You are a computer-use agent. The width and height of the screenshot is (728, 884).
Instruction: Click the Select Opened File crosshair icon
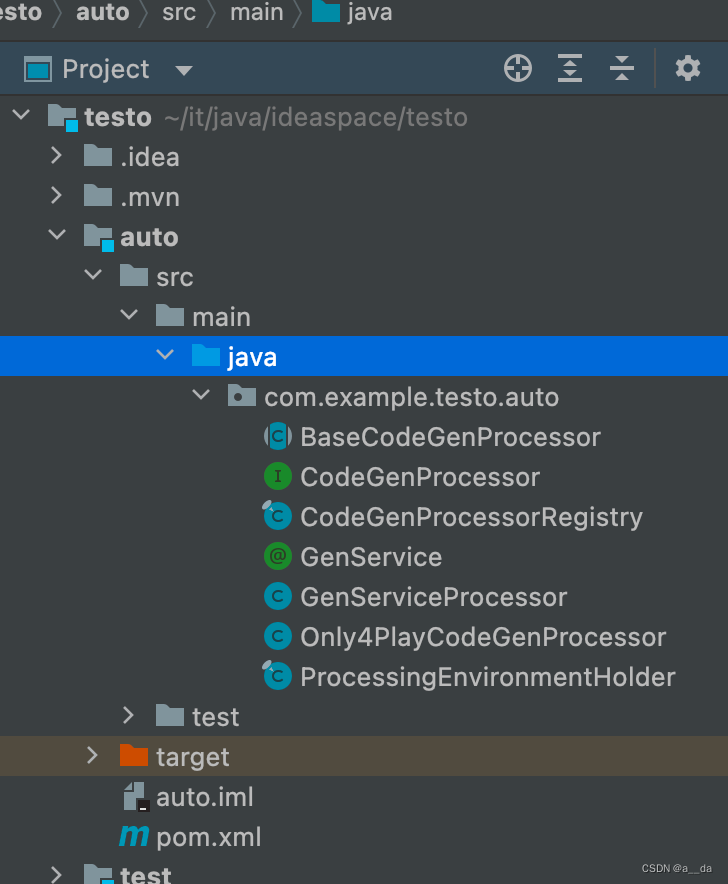tap(517, 68)
